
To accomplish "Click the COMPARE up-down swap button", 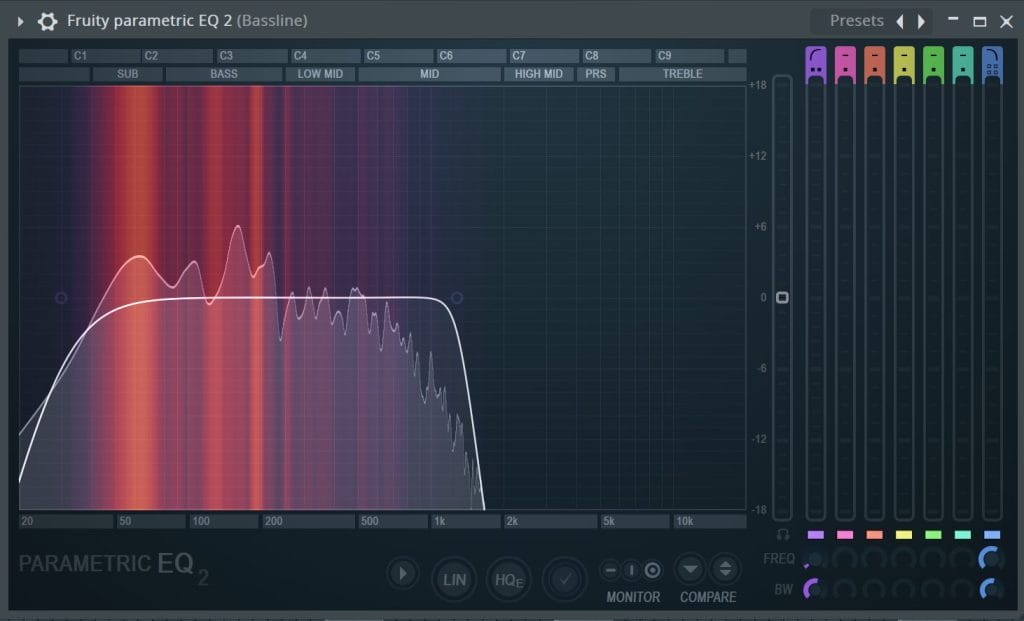I will (725, 570).
